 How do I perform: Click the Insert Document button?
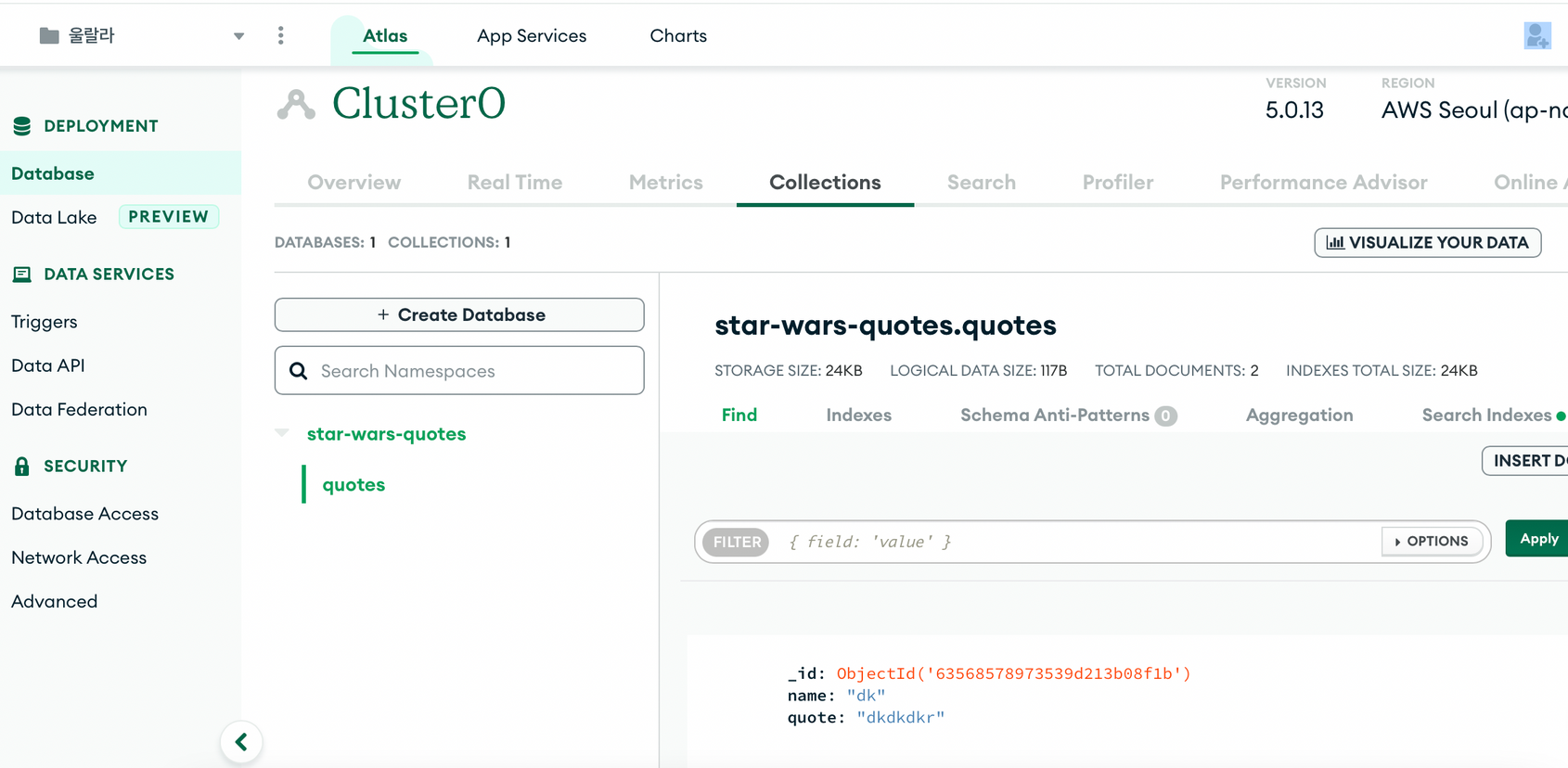click(x=1525, y=460)
